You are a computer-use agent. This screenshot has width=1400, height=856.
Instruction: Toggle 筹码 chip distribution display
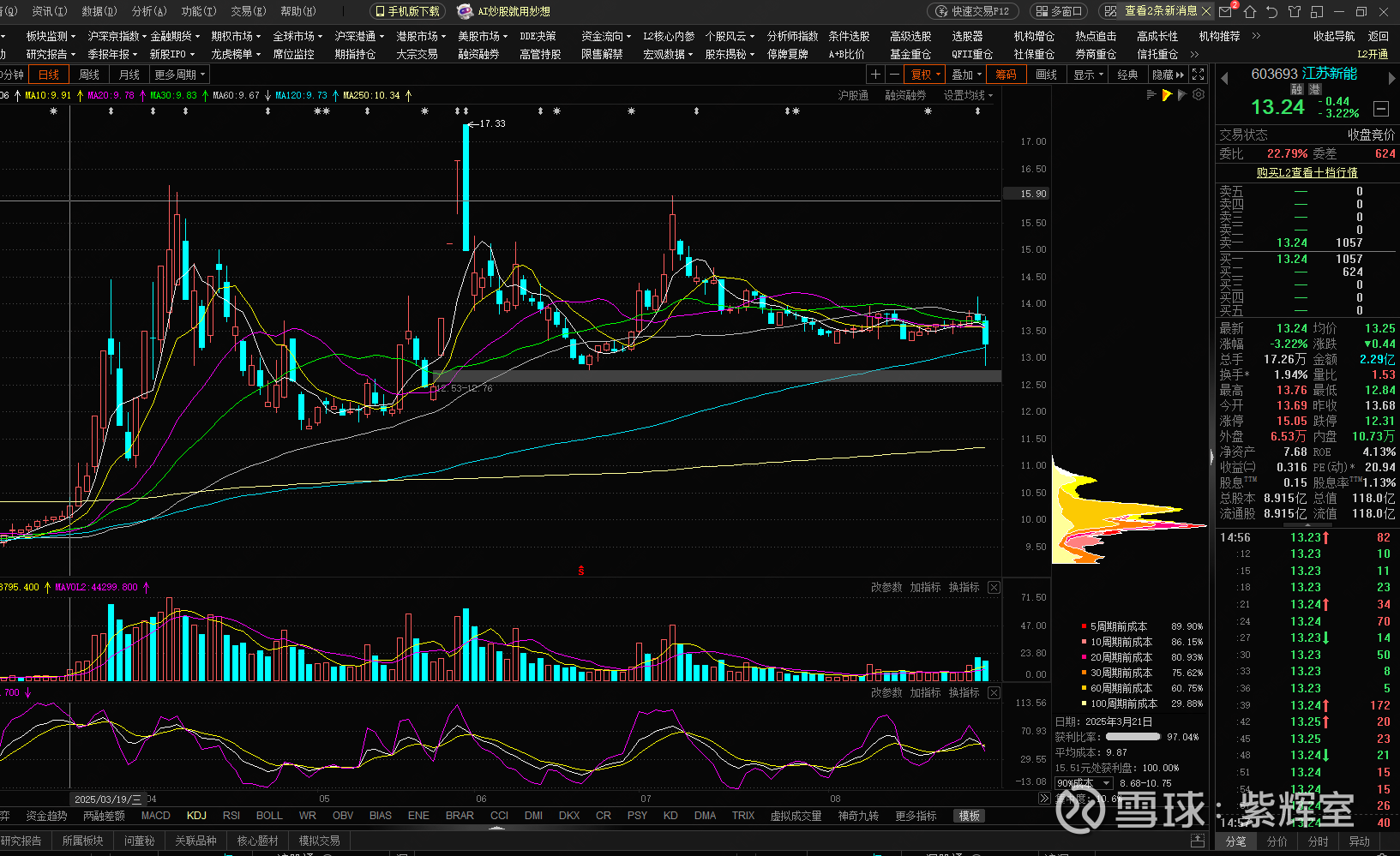click(x=1006, y=75)
